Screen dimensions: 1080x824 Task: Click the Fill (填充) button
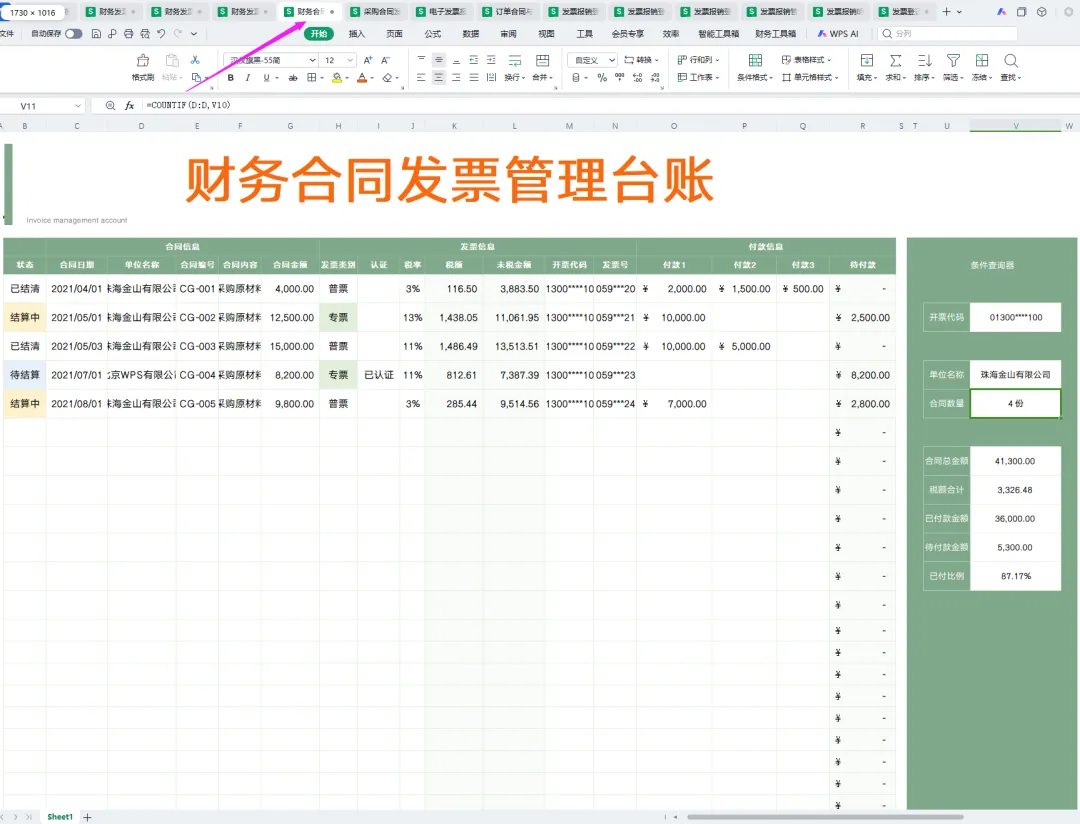[866, 68]
